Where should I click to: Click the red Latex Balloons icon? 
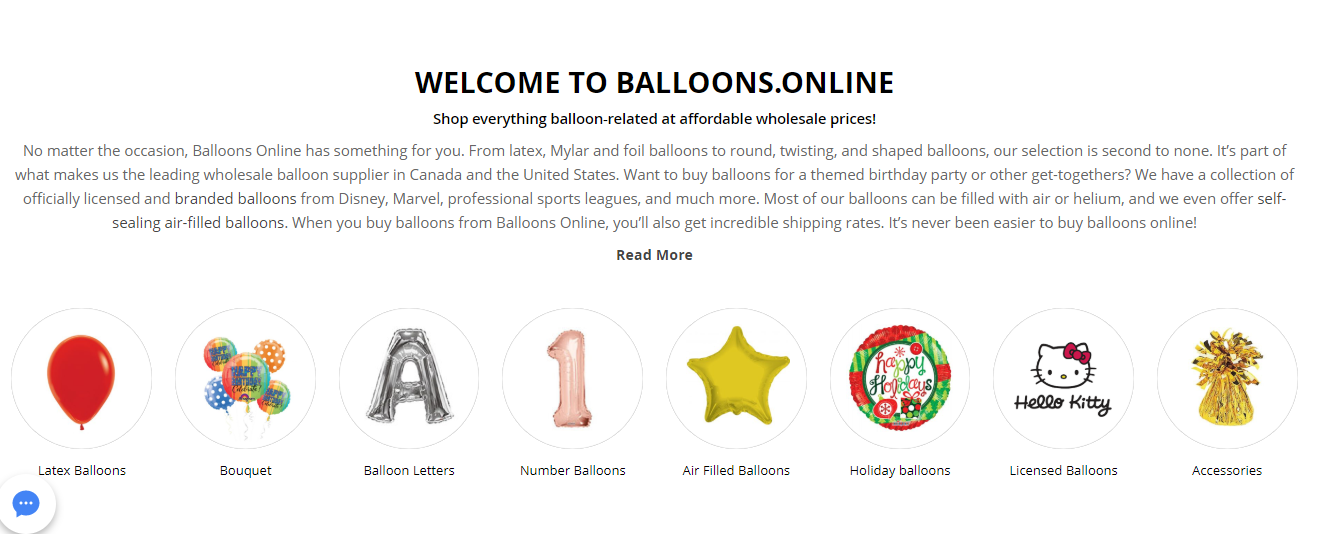point(81,379)
